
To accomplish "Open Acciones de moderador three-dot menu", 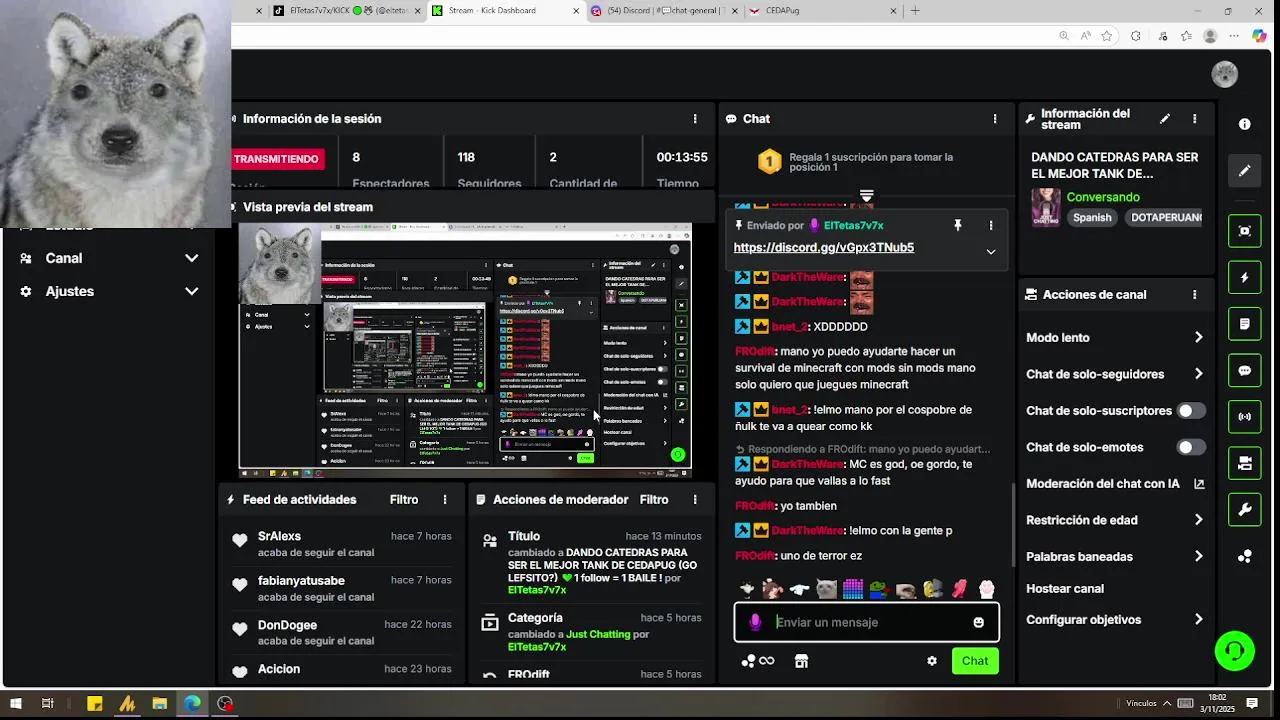I will (695, 500).
